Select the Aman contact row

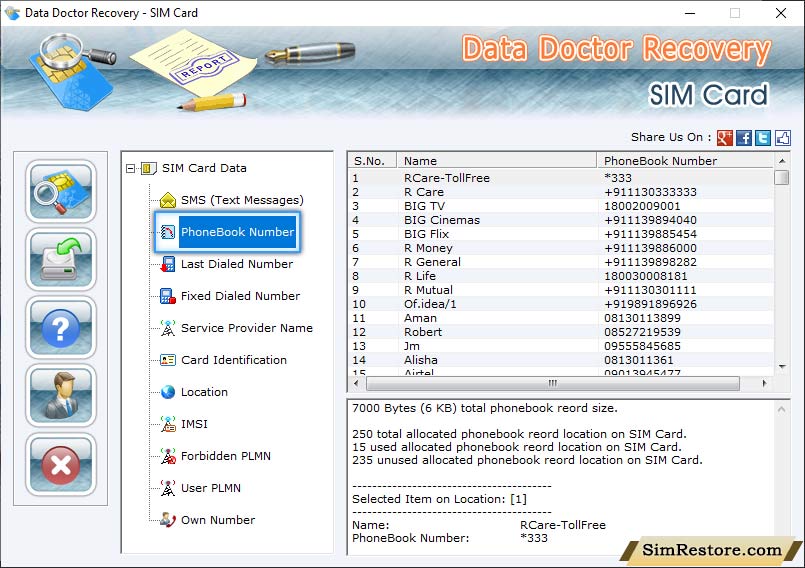(x=561, y=318)
